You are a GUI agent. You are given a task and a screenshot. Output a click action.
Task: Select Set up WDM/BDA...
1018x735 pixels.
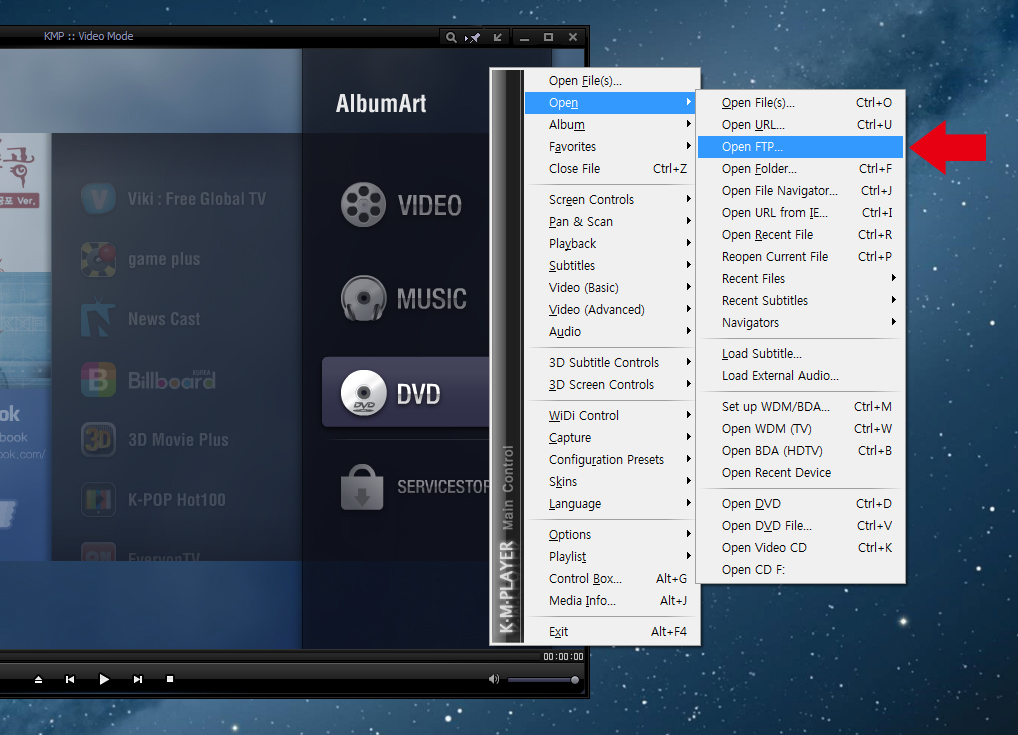tap(801, 407)
